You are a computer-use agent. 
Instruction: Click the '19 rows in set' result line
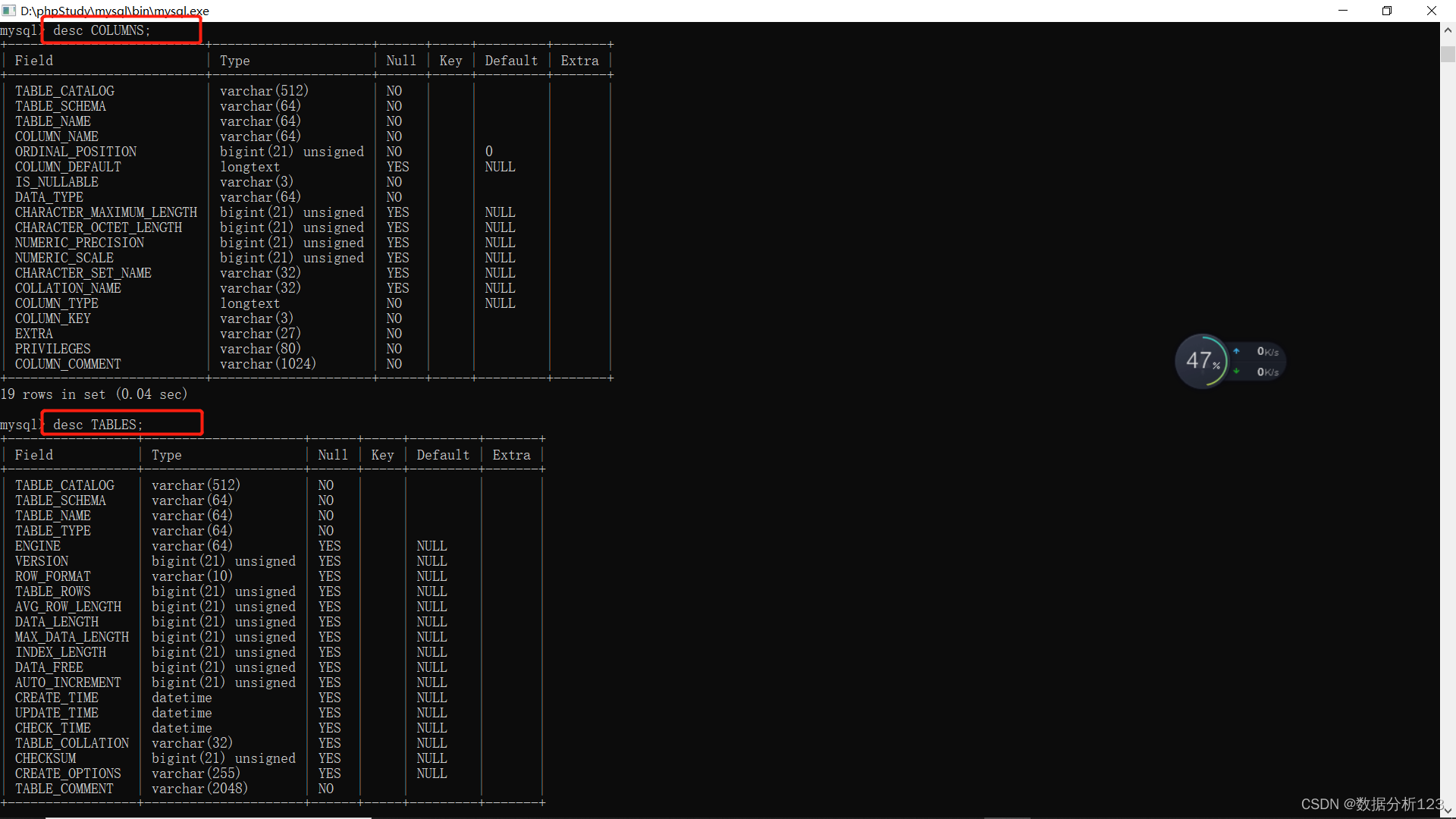pos(94,394)
